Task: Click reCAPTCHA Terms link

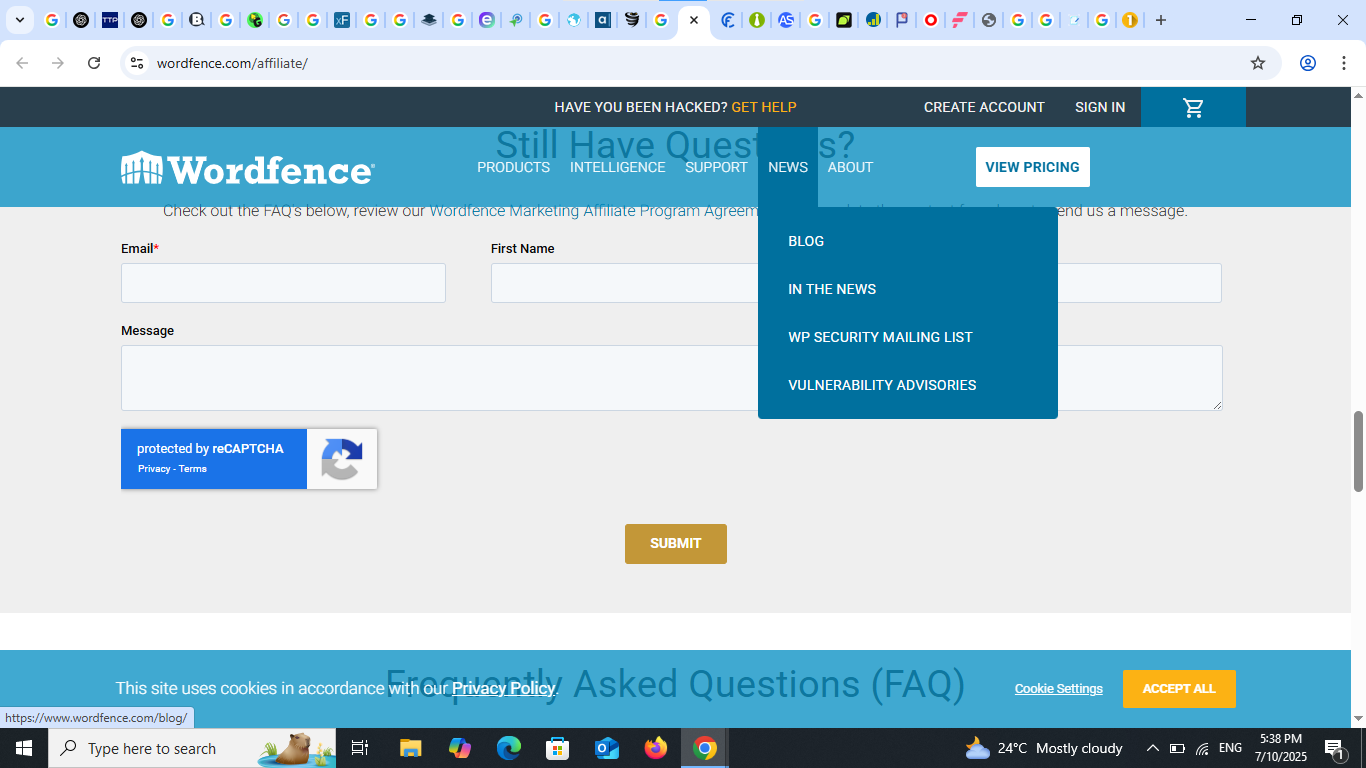Action: [x=193, y=469]
